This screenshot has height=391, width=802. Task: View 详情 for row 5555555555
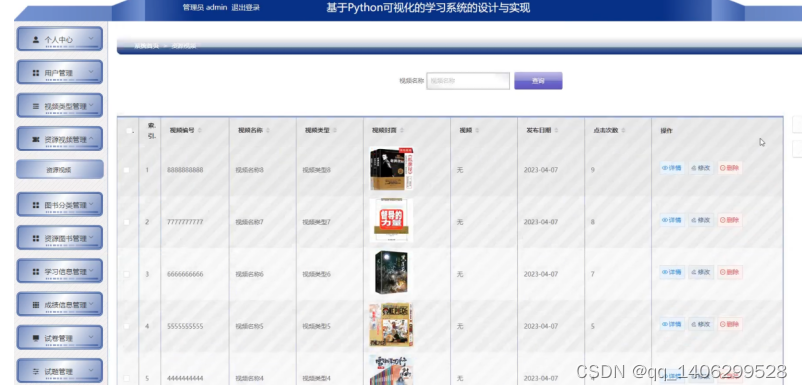672,324
